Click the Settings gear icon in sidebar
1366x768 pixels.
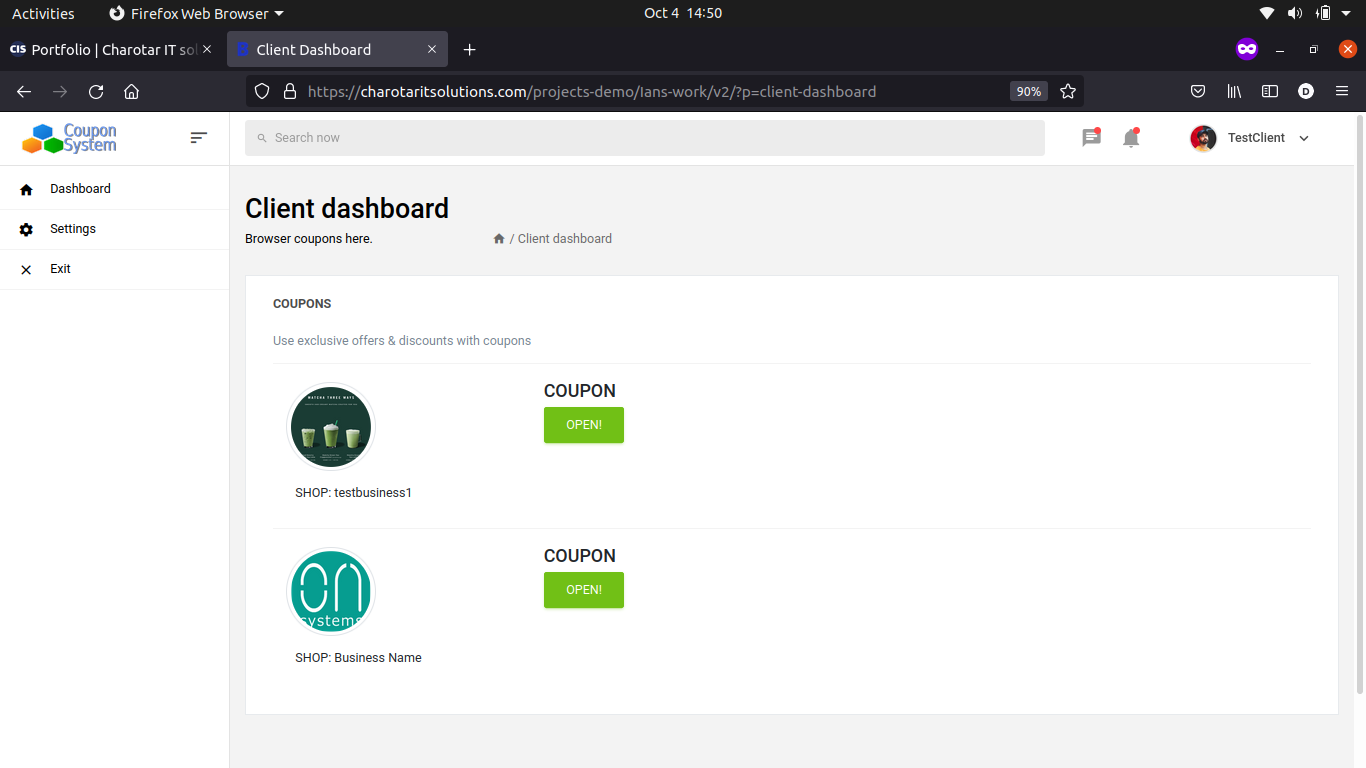27,229
